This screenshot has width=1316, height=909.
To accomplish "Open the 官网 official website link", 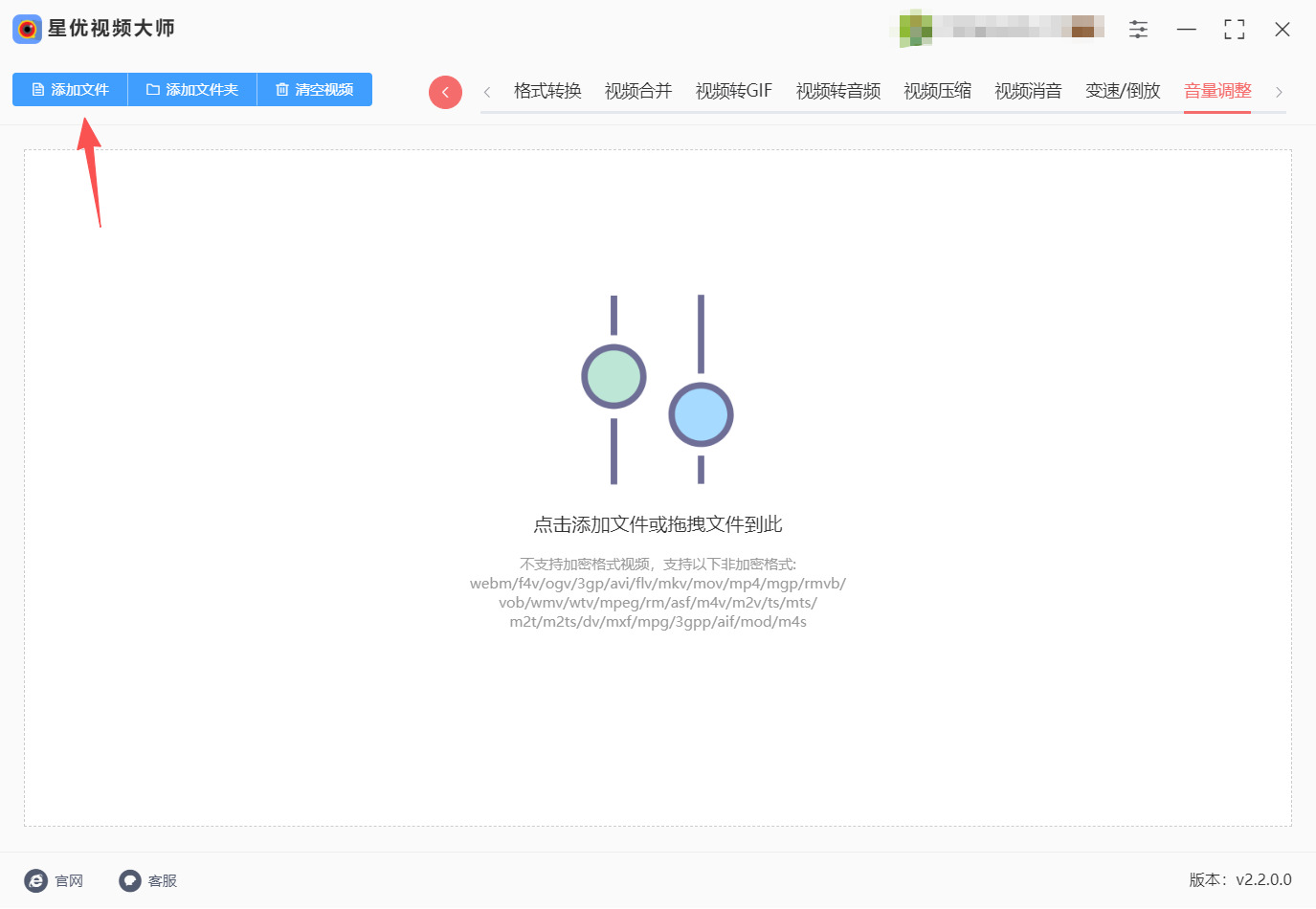I will [x=54, y=880].
